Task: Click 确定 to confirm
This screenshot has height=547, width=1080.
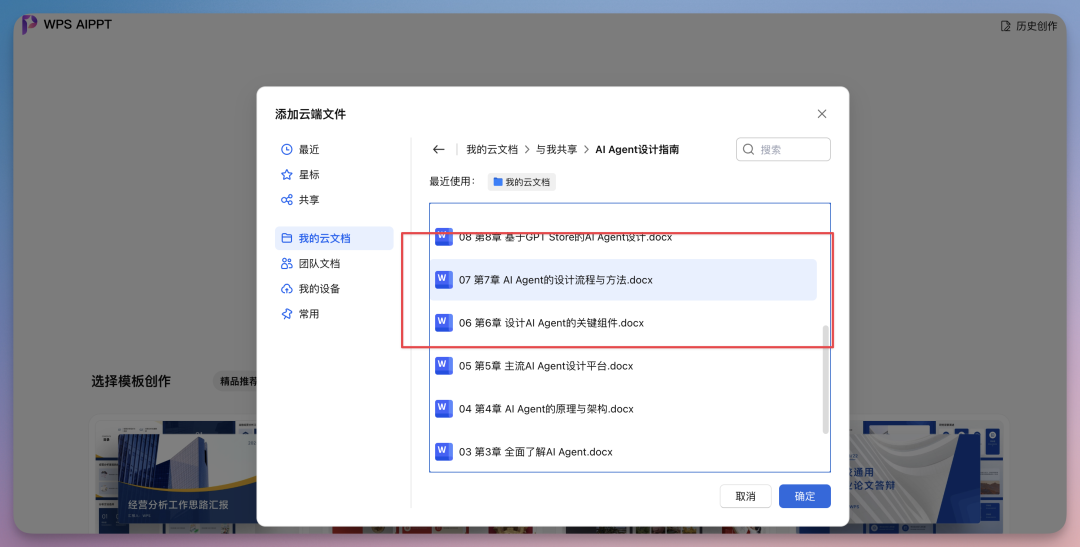Action: click(x=804, y=496)
